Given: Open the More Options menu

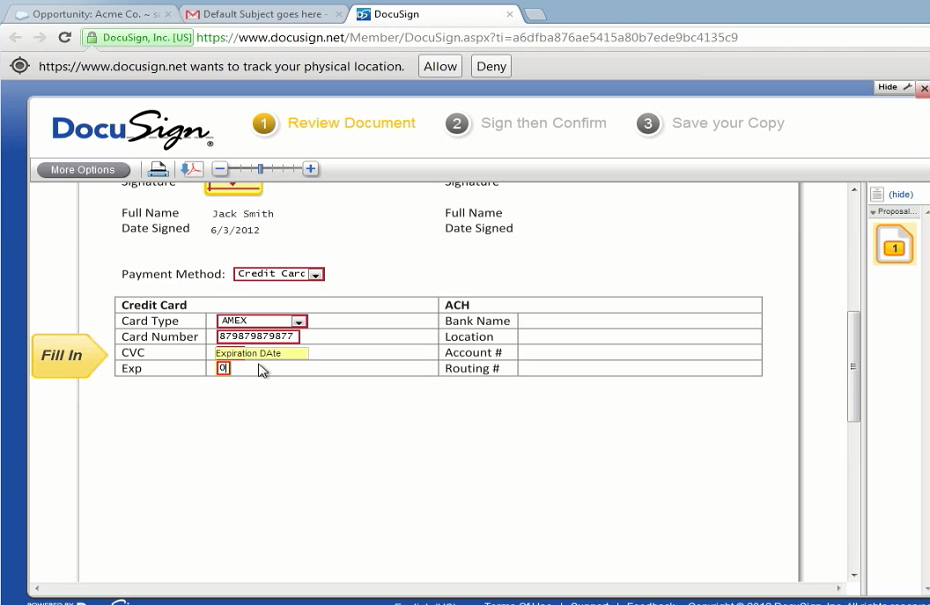Looking at the screenshot, I should (83, 170).
